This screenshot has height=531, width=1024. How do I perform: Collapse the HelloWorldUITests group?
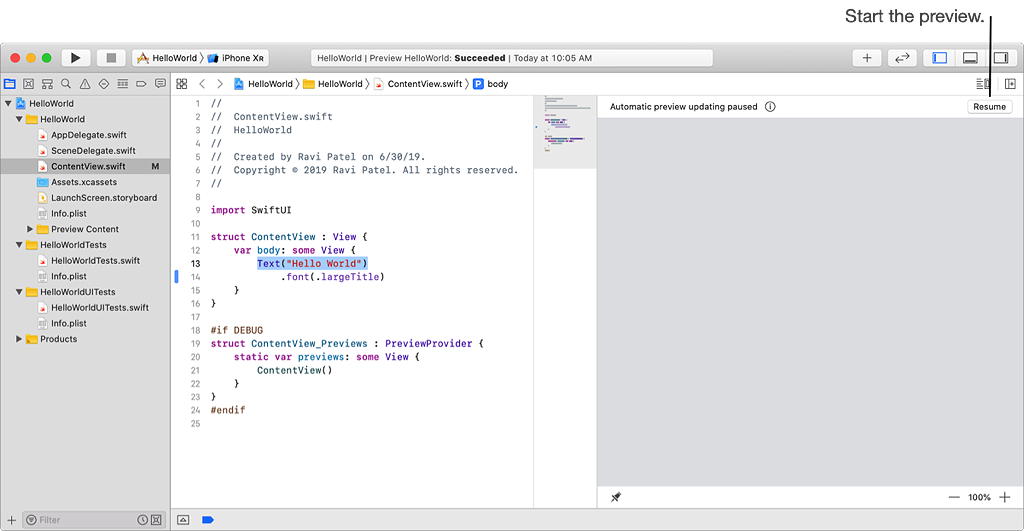click(x=19, y=292)
